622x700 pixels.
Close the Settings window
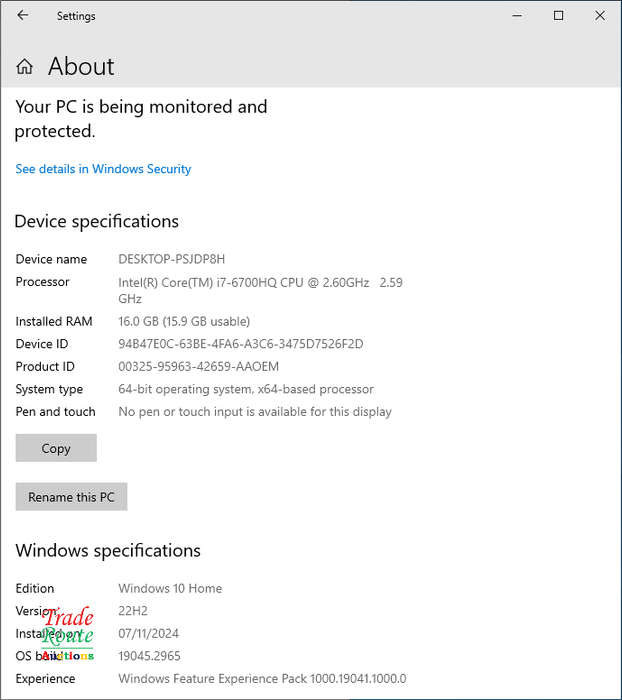pos(600,16)
